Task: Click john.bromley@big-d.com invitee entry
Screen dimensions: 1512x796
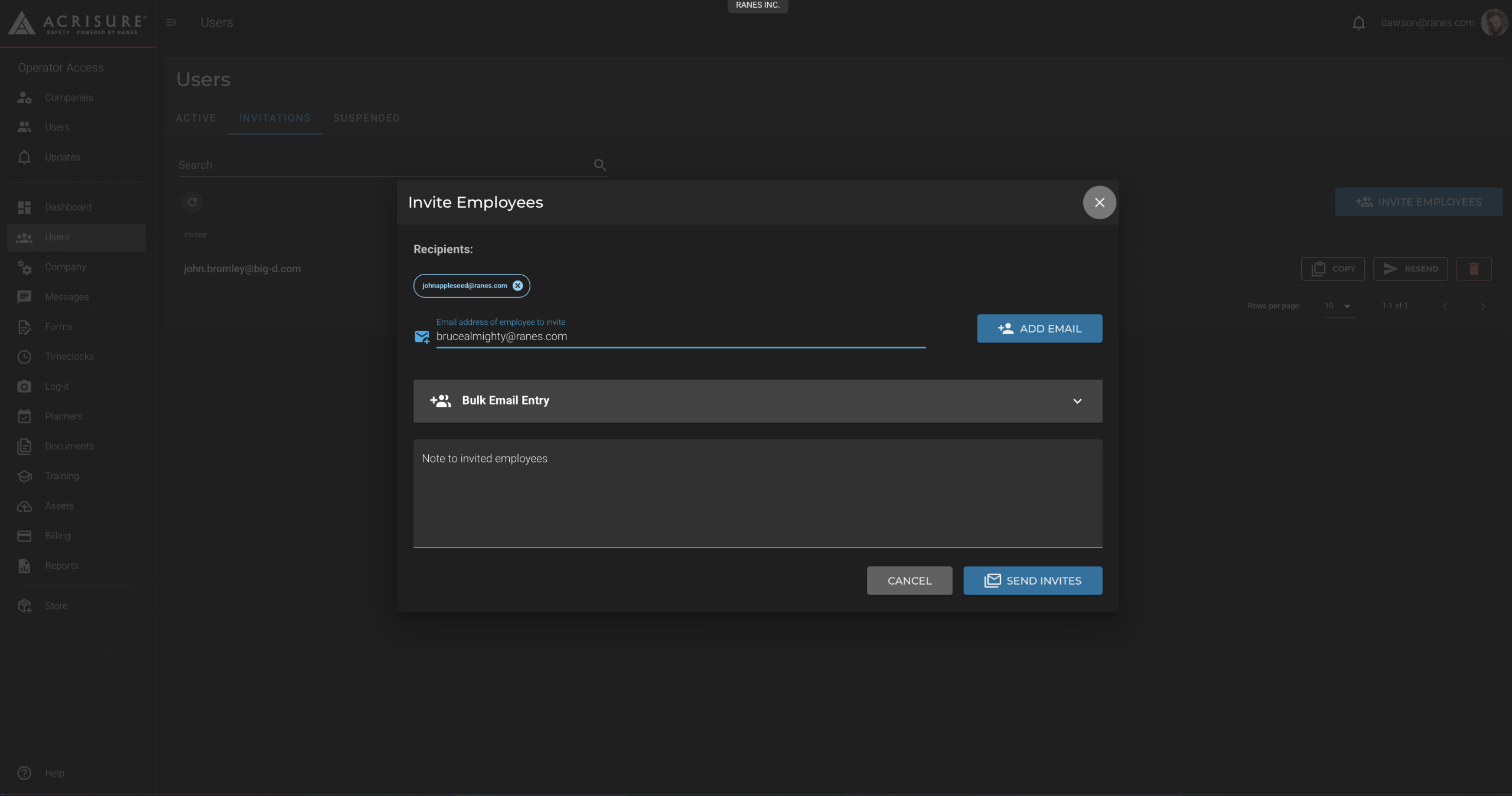Action: pos(242,269)
